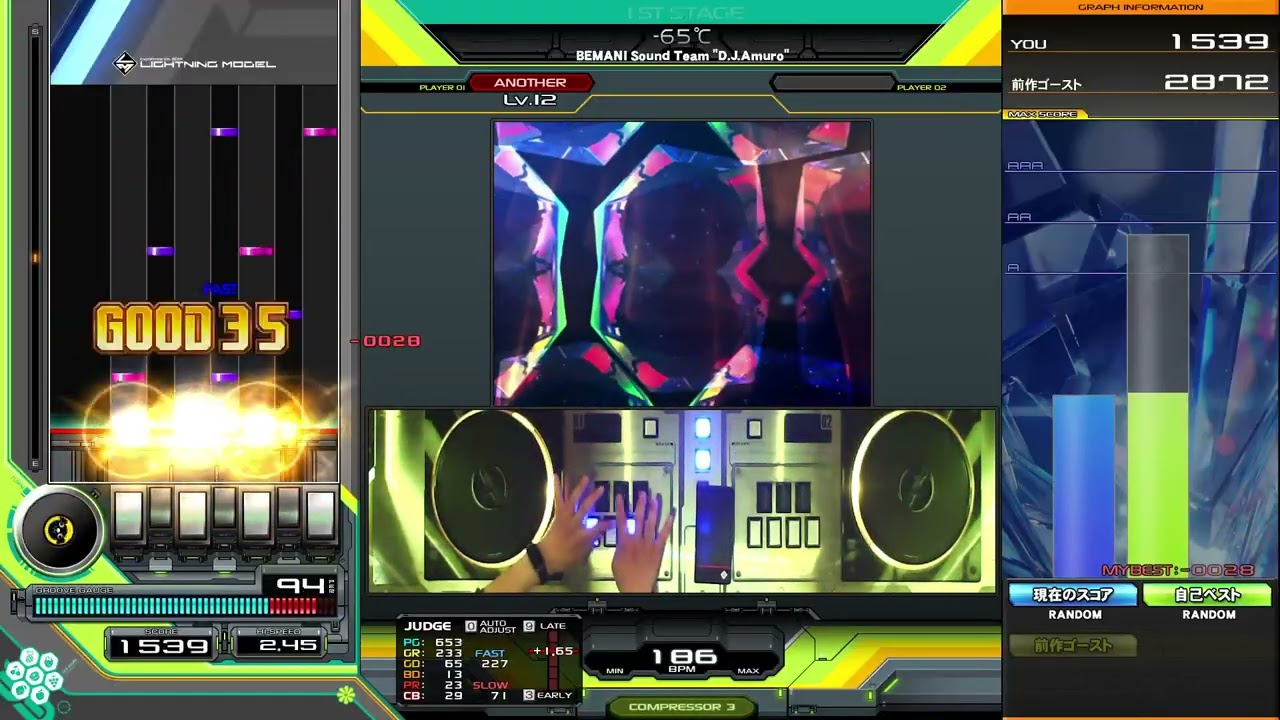
Task: Click the GR 233 judge count
Action: (x=433, y=653)
